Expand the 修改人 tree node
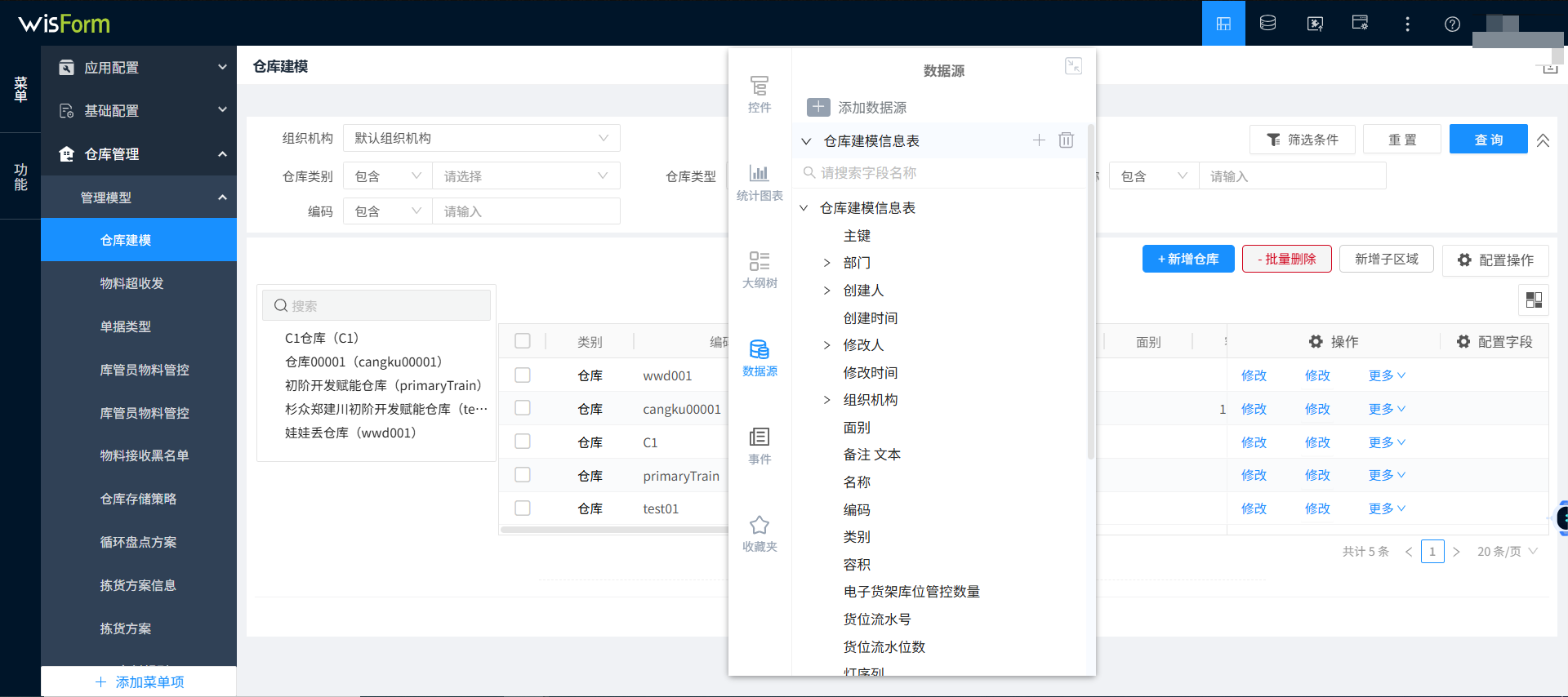 826,345
